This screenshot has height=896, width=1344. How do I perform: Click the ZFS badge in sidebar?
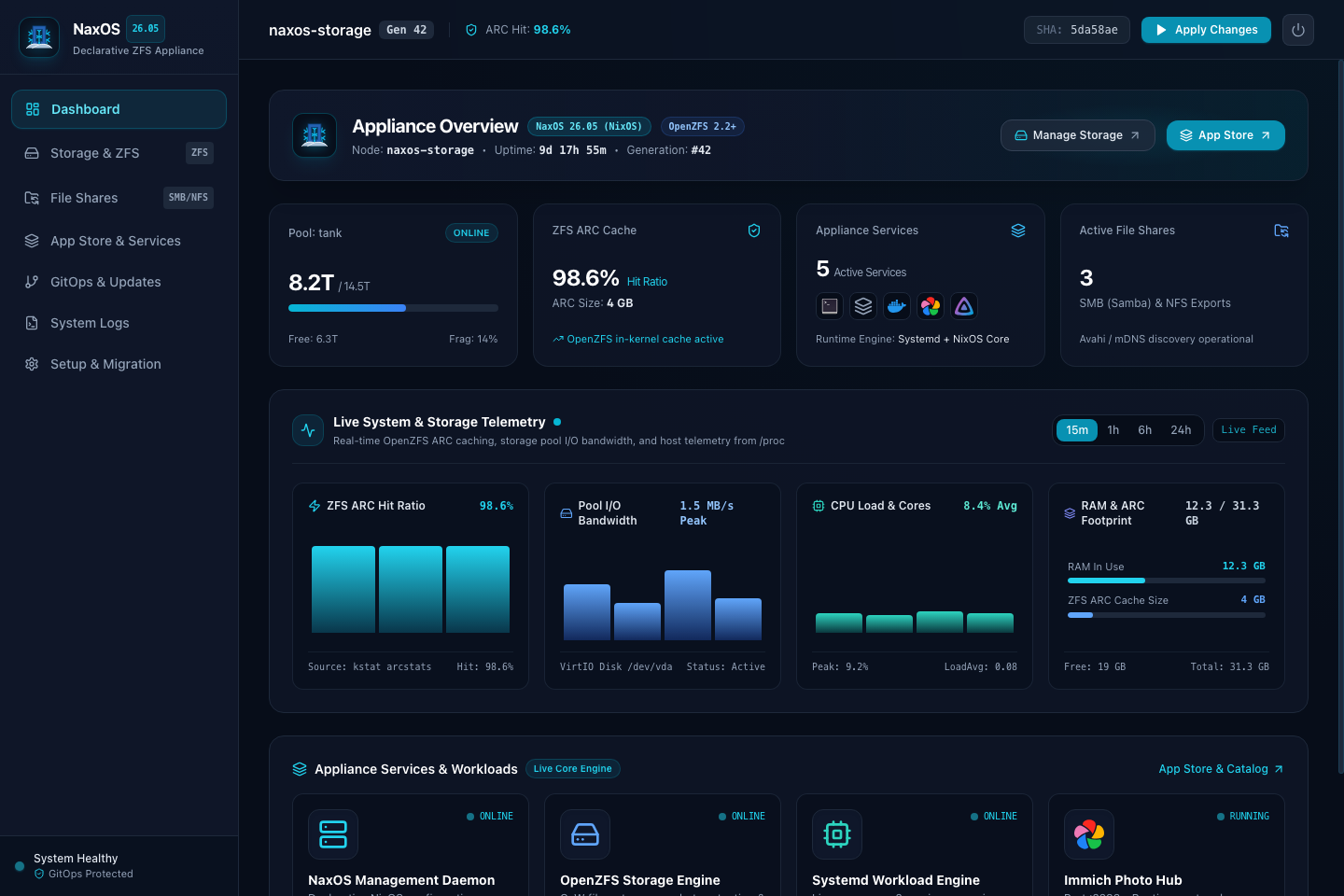tap(200, 153)
